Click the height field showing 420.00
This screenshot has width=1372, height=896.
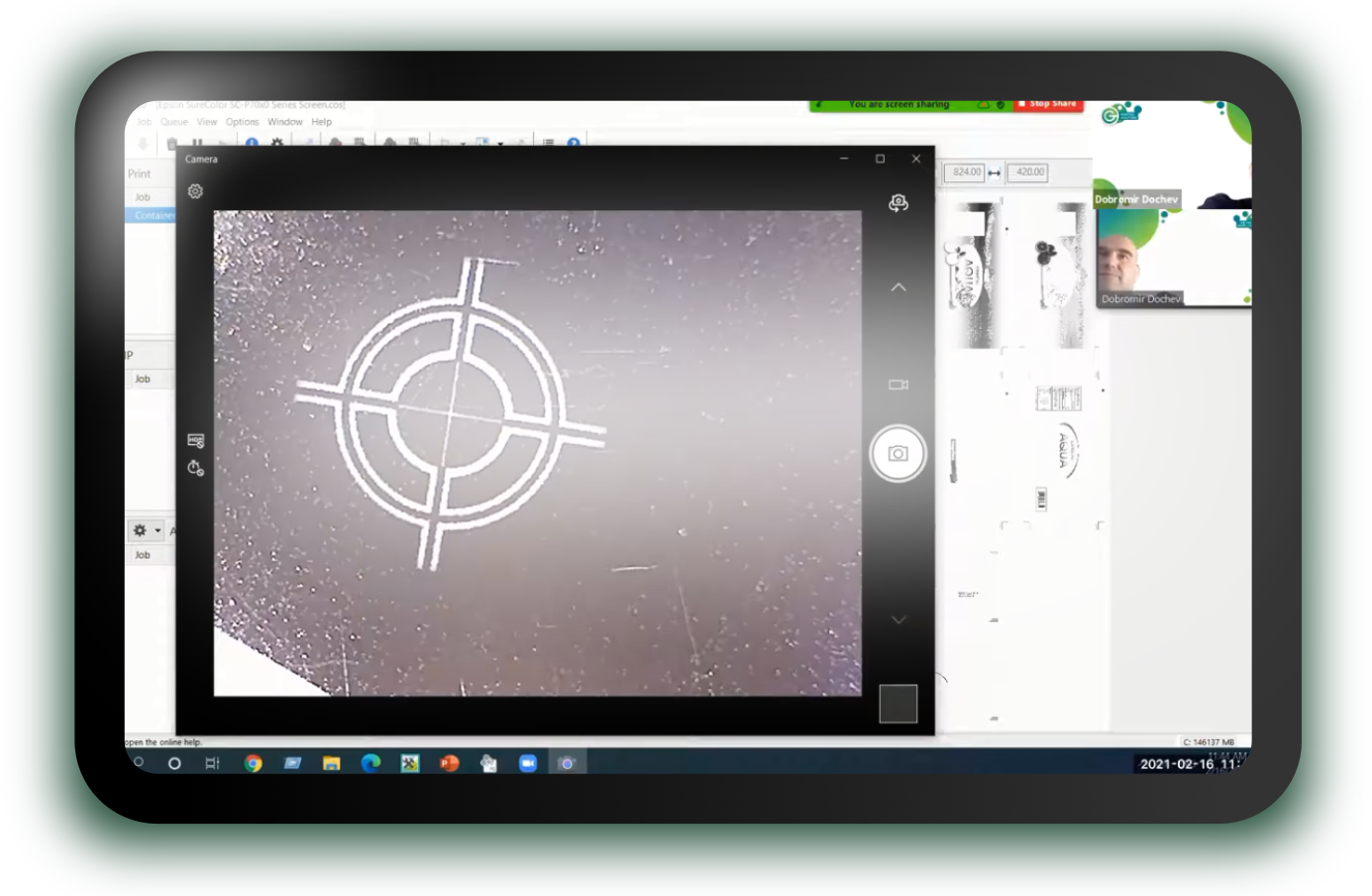(x=1029, y=172)
